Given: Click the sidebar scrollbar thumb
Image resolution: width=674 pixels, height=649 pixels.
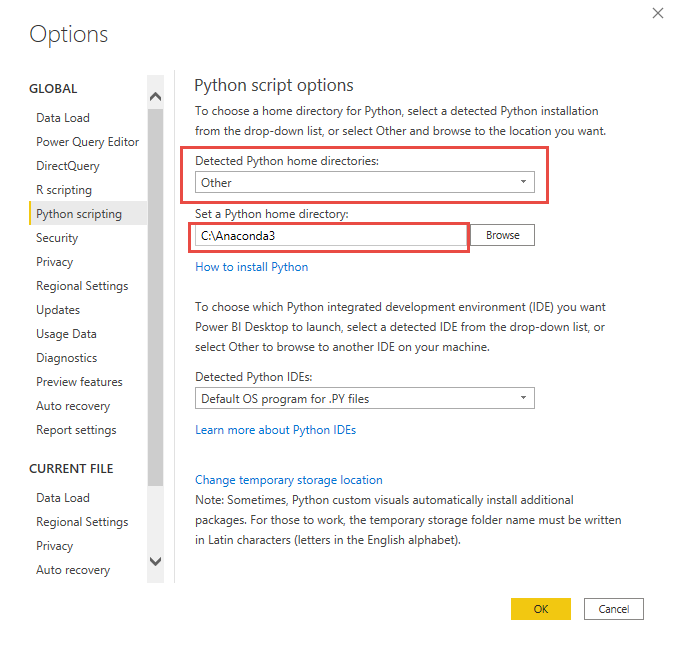Looking at the screenshot, I should point(155,297).
